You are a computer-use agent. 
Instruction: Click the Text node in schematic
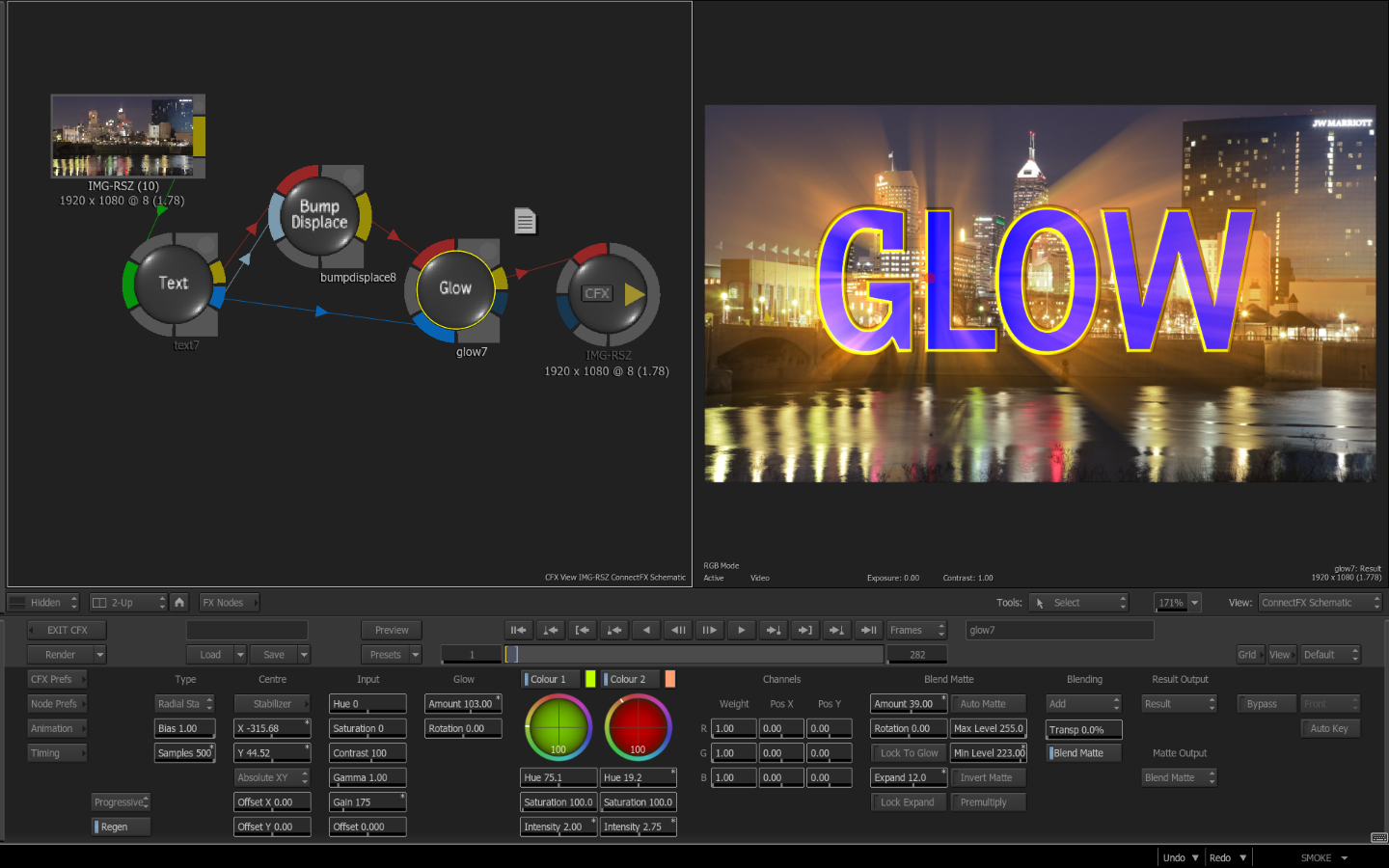[x=174, y=284]
